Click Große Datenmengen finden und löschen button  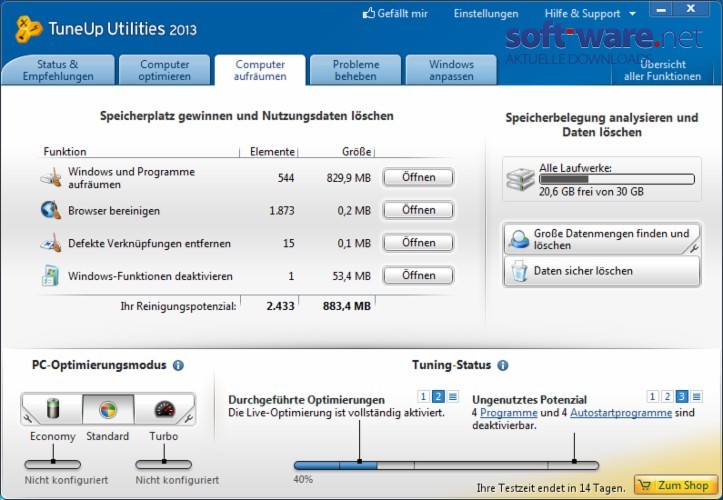[x=602, y=239]
